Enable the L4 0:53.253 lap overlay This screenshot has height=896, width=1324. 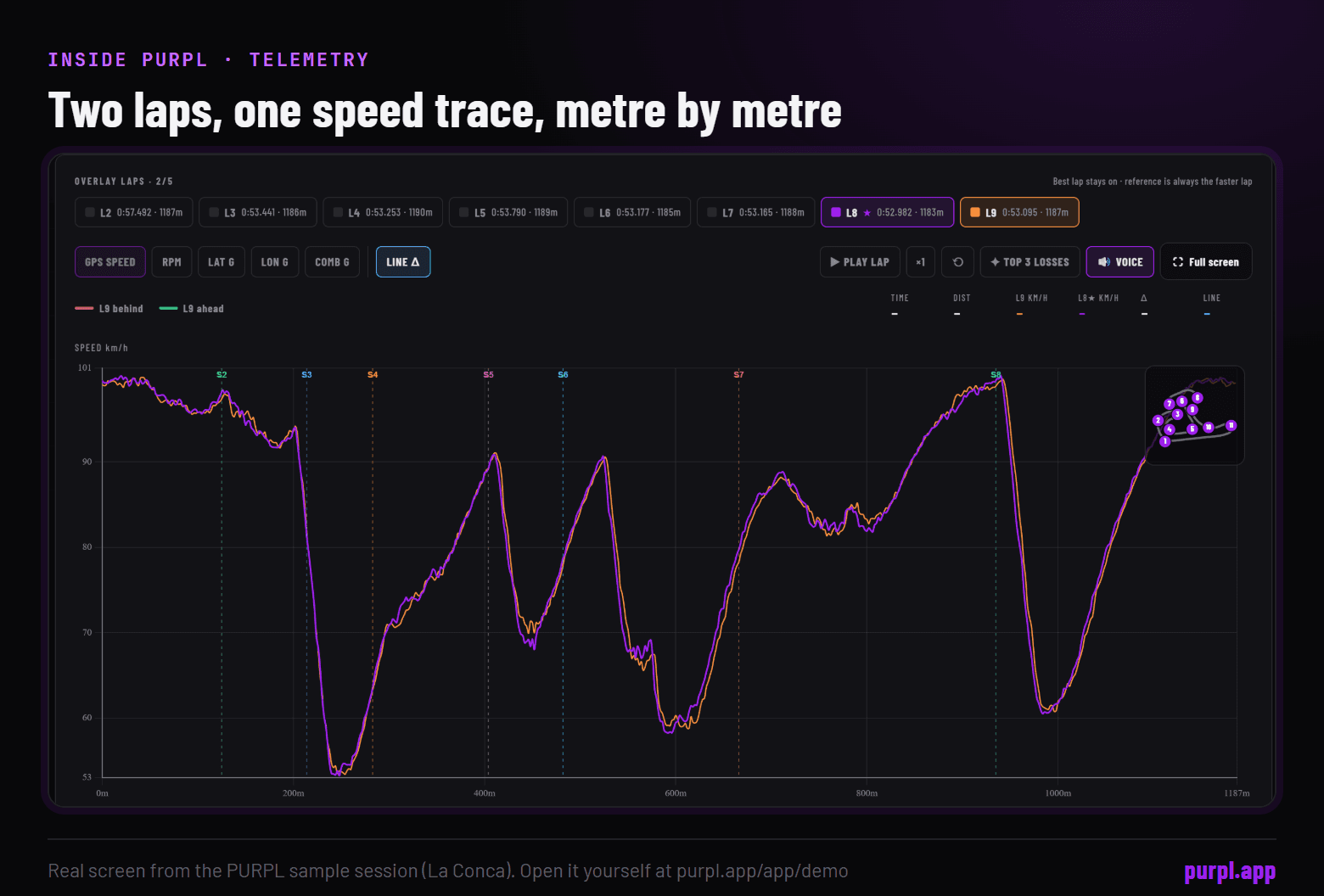[x=383, y=212]
